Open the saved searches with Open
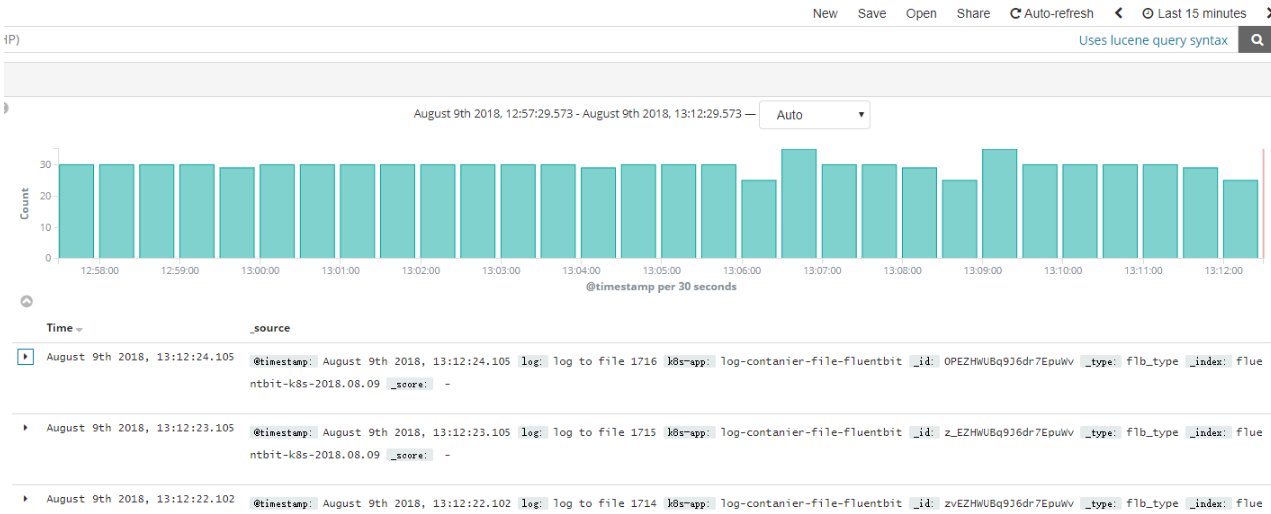Image resolution: width=1271 pixels, height=514 pixels. (921, 13)
